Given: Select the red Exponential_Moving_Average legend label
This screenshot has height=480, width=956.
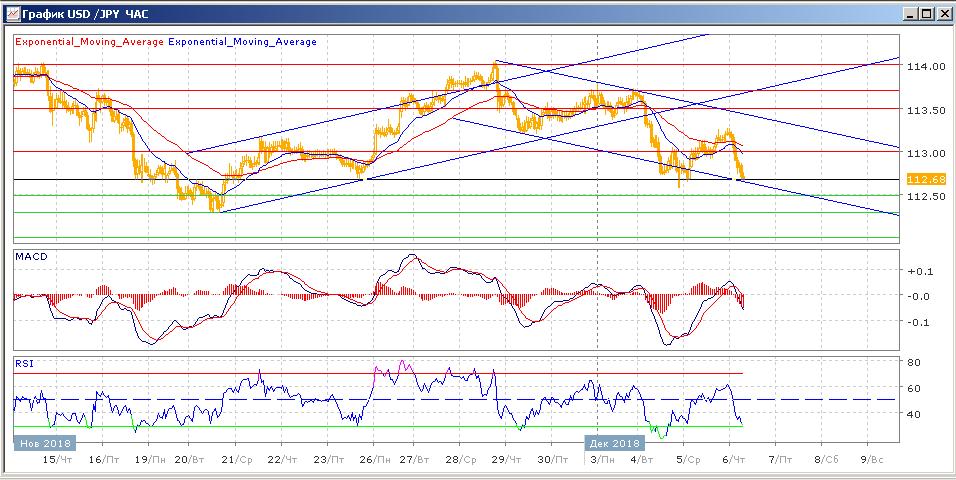Looking at the screenshot, I should coord(88,42).
